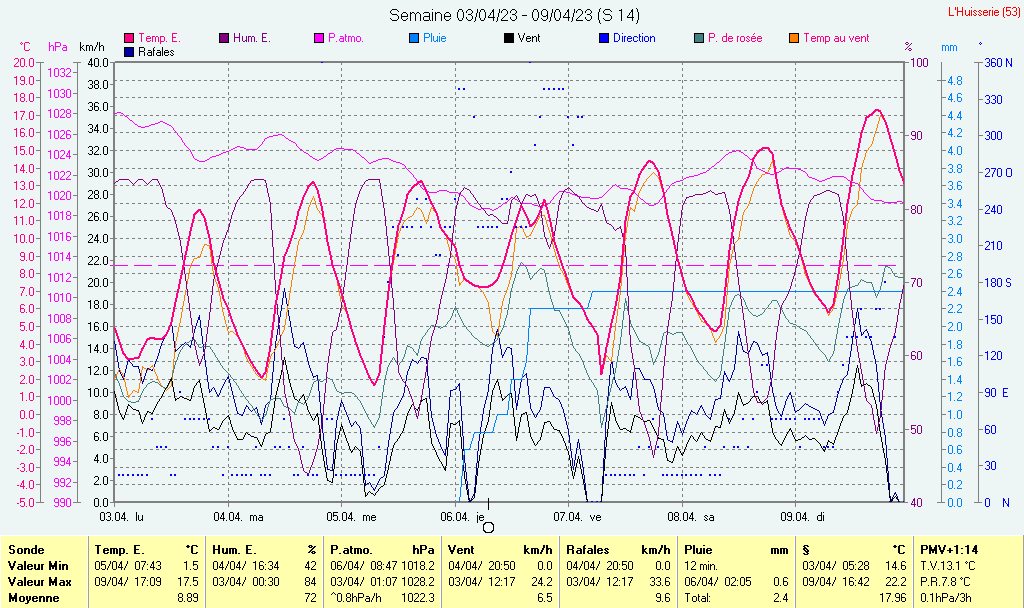Click the teal P. de rosée legend swatch
Screen dimensions: 1024x608
[699, 38]
